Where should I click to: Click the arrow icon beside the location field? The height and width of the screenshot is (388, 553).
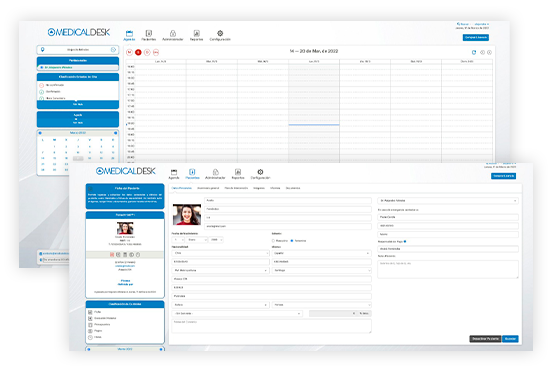114,50
